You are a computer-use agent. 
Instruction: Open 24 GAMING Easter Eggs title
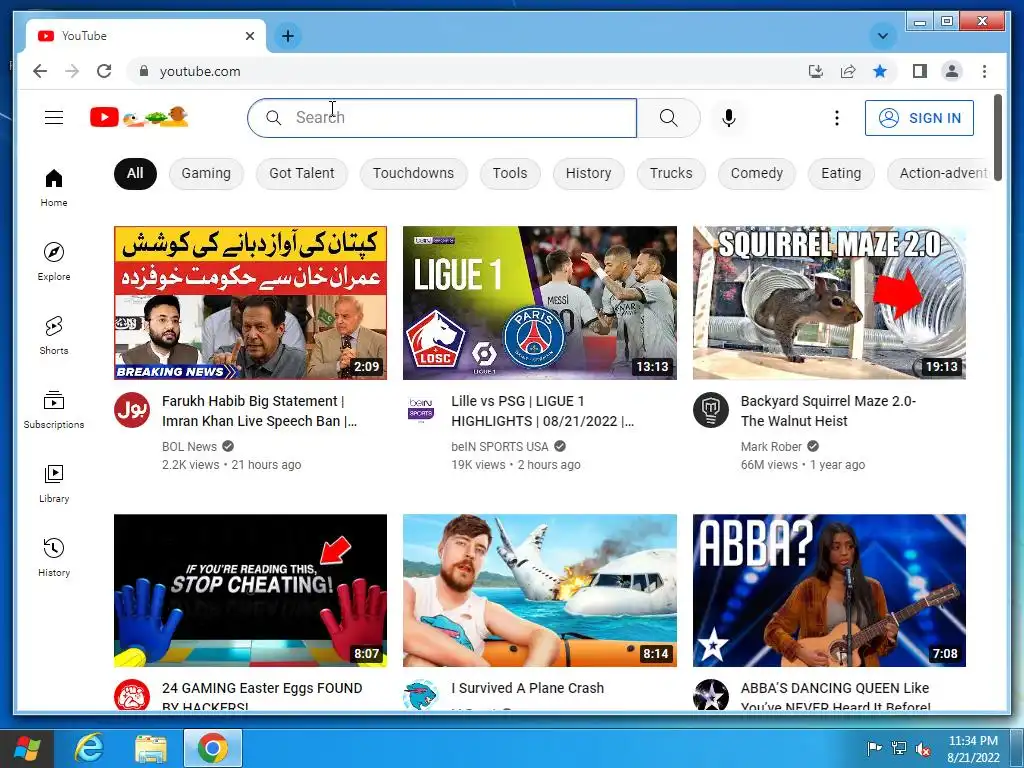[262, 696]
